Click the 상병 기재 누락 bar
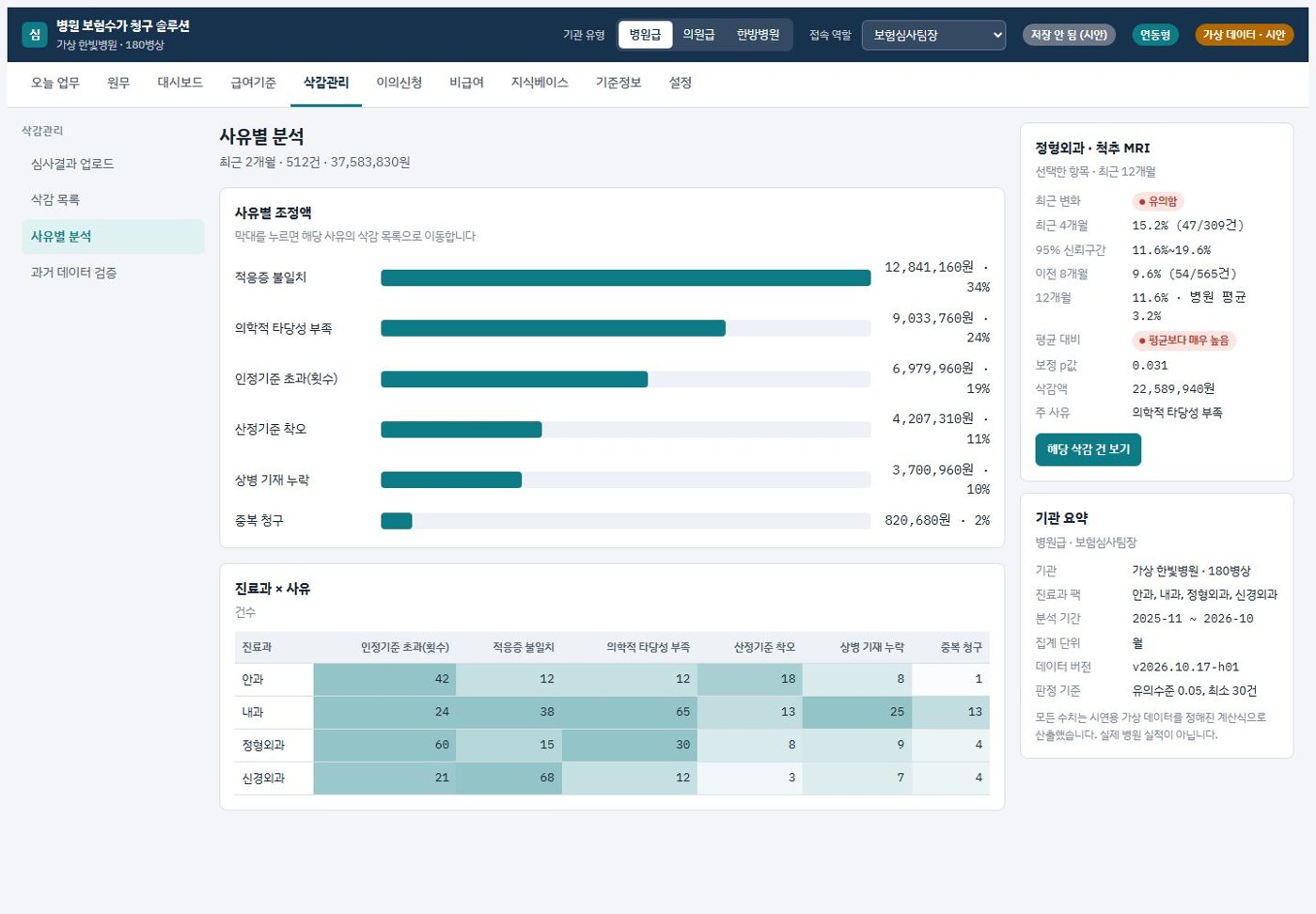Screen dimensions: 1316x914 (451, 480)
